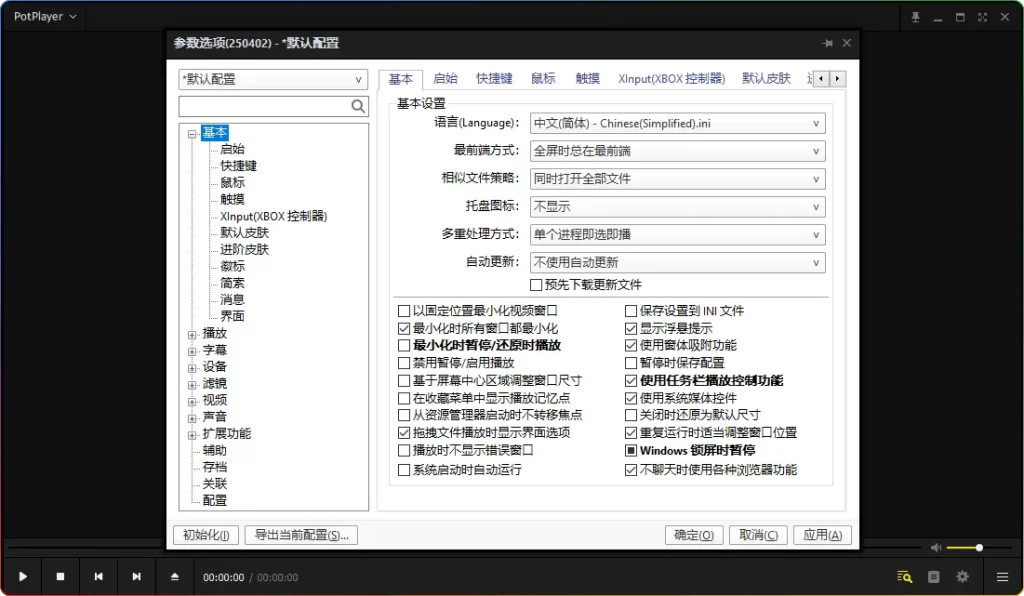Check 保存设置到 INI 文件
The width and height of the screenshot is (1024, 596).
(x=631, y=311)
